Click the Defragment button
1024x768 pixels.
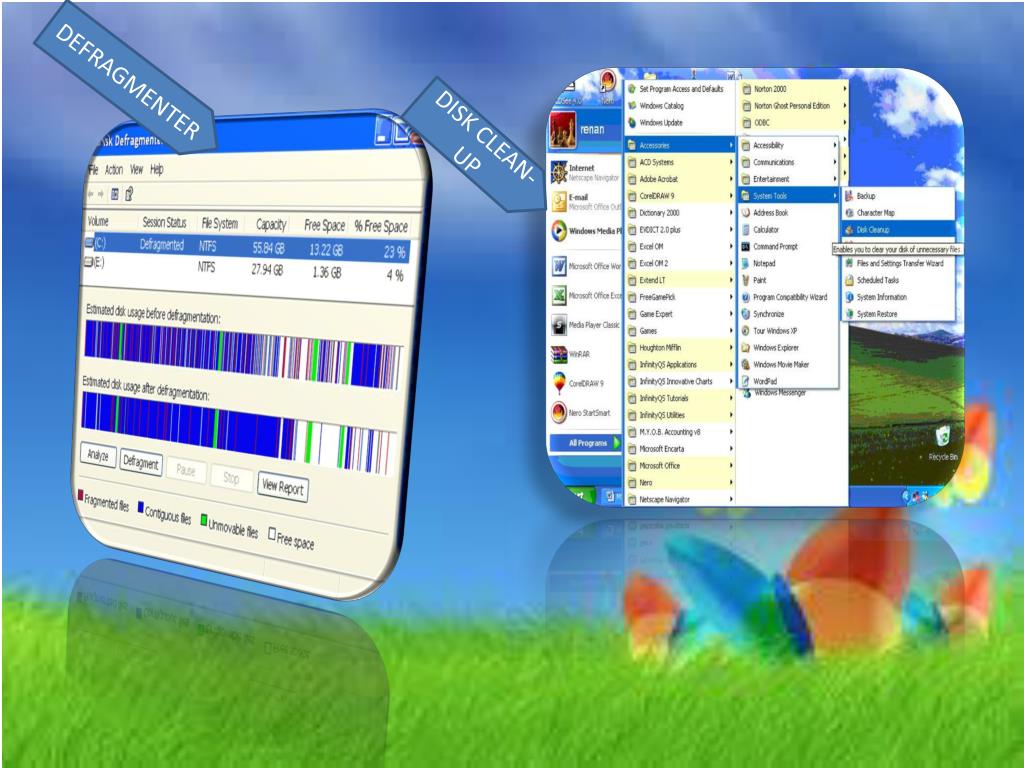click(141, 462)
